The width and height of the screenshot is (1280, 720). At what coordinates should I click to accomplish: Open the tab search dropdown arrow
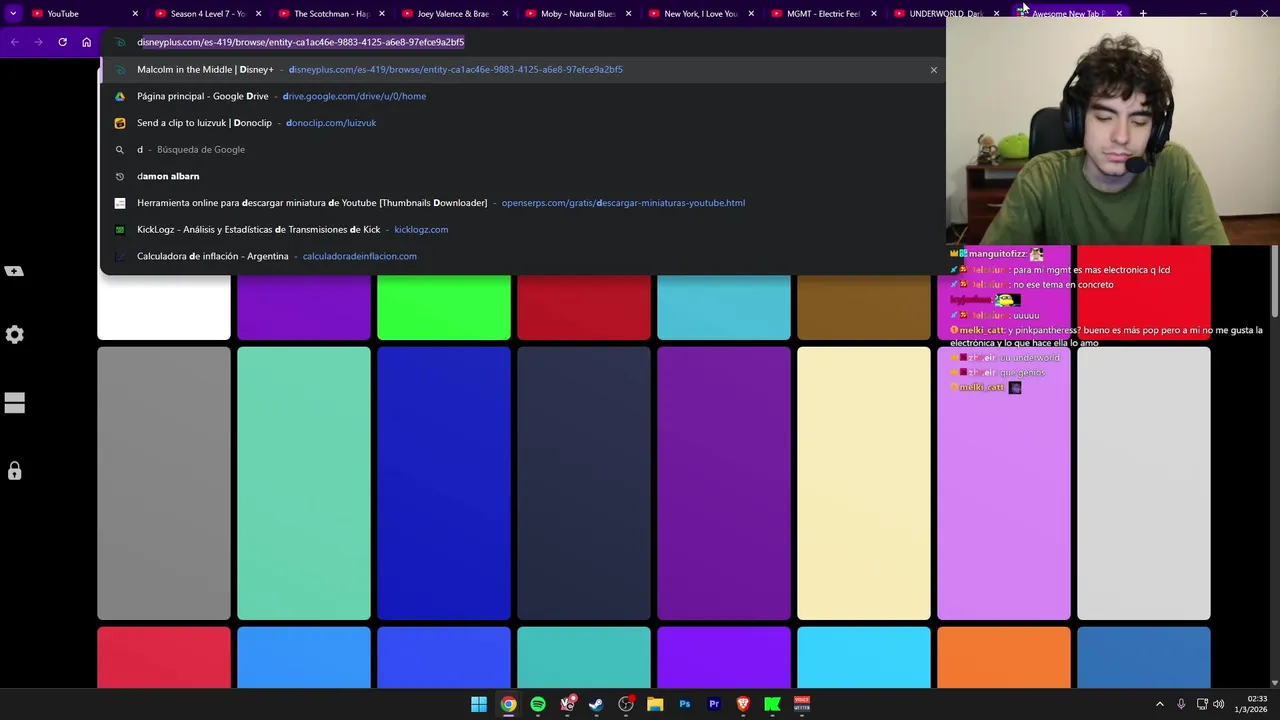pyautogui.click(x=13, y=13)
